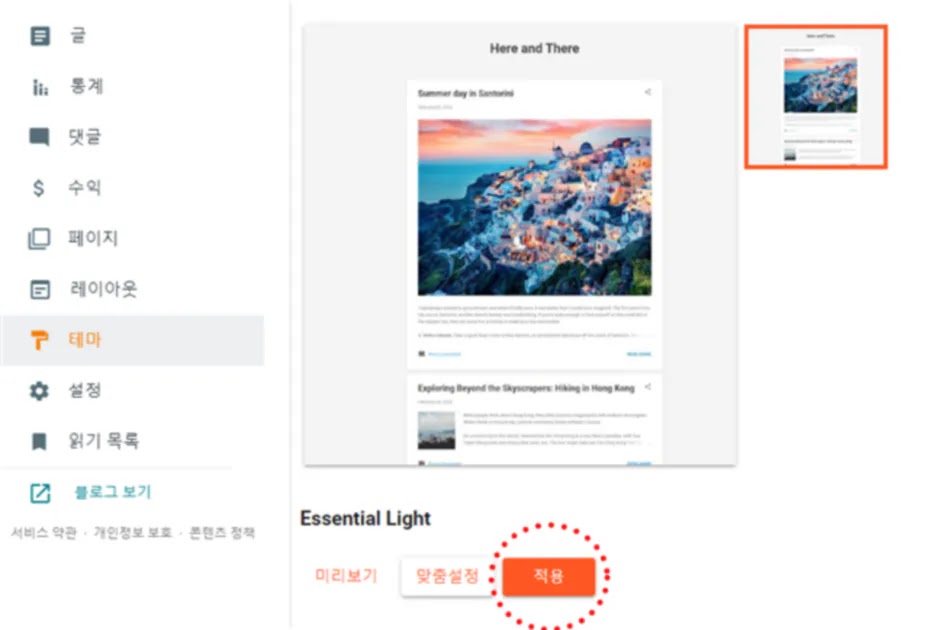This screenshot has height=630, width=933.
Task: Click the 글 posts document icon
Action: [x=40, y=36]
